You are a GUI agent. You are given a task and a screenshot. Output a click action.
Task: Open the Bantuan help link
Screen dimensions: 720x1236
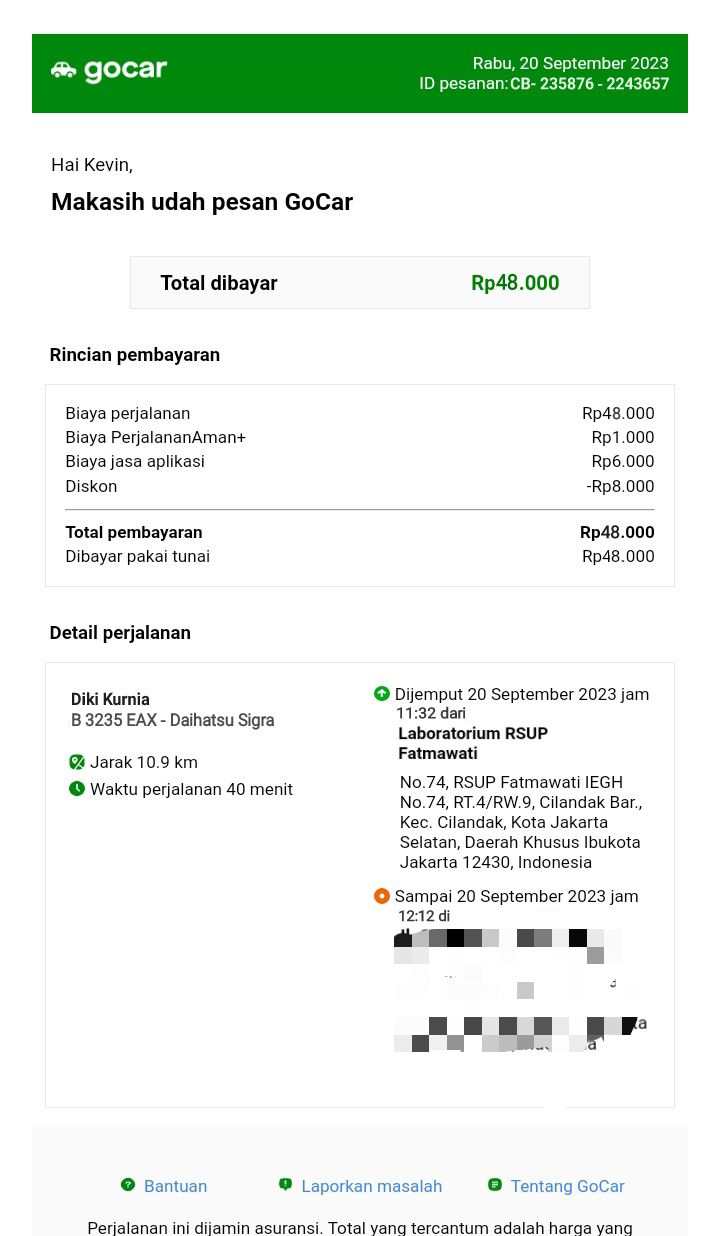[x=175, y=1186]
